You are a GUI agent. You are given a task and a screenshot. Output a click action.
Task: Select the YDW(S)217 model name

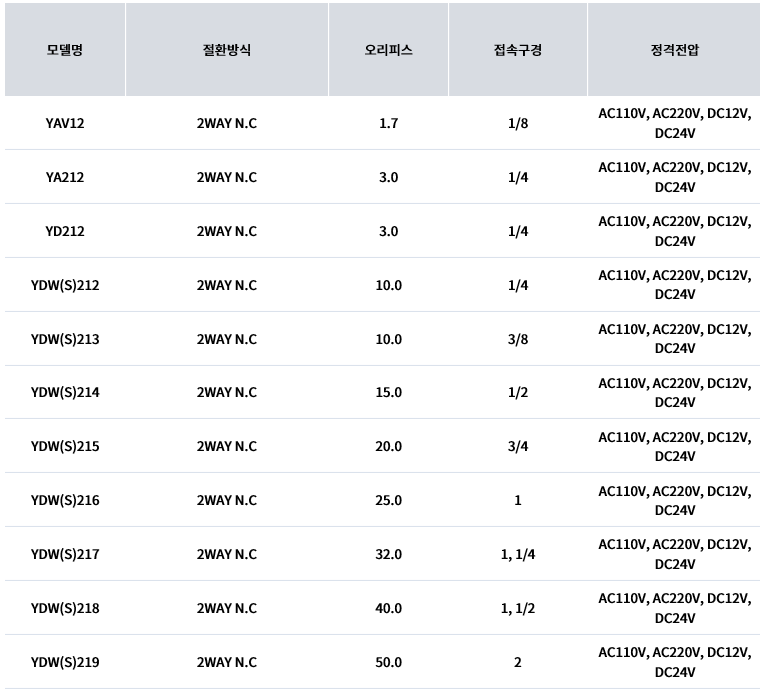(65, 554)
